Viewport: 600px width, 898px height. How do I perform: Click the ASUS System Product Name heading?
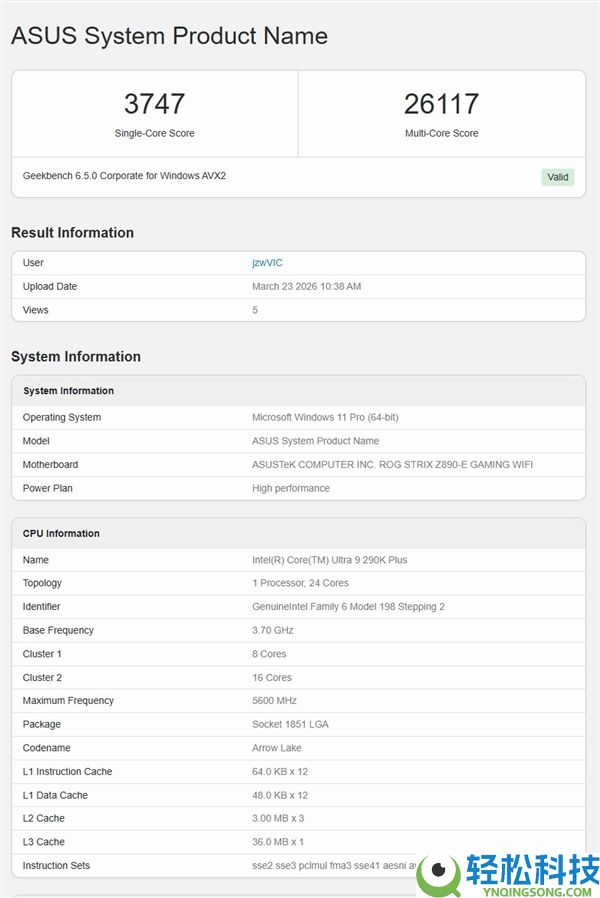point(169,36)
